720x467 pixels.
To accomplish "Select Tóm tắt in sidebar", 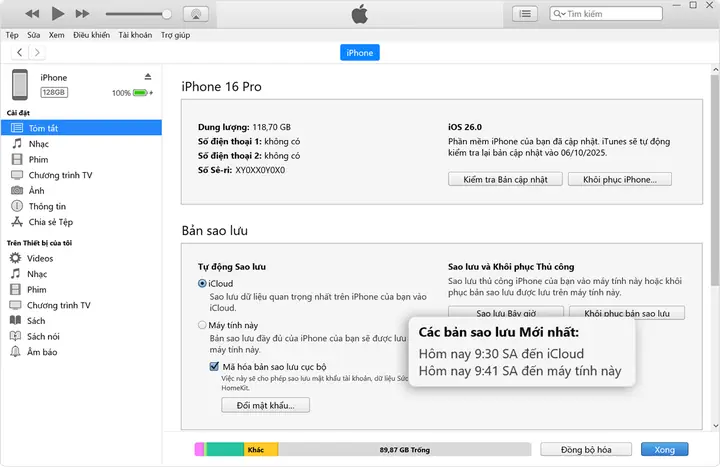I will pyautogui.click(x=81, y=128).
